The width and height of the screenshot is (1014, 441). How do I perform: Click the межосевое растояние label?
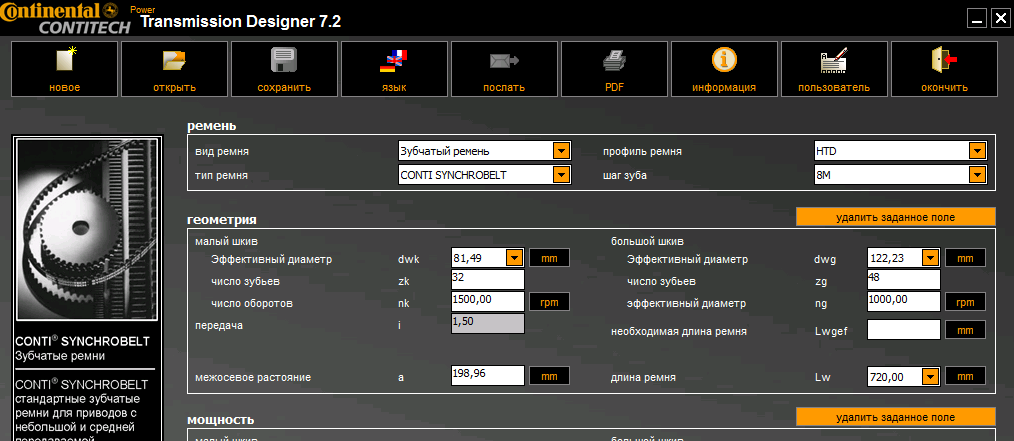253,377
